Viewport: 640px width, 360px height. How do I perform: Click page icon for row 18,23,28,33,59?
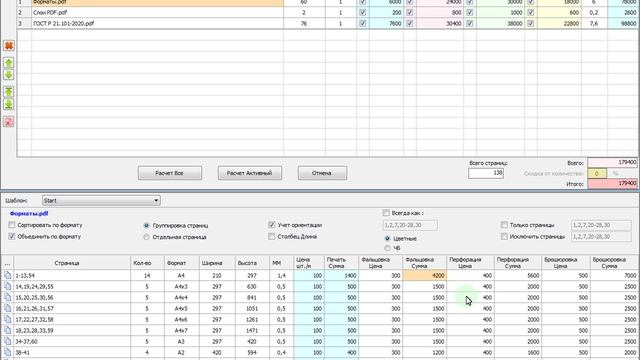[x=7, y=330]
